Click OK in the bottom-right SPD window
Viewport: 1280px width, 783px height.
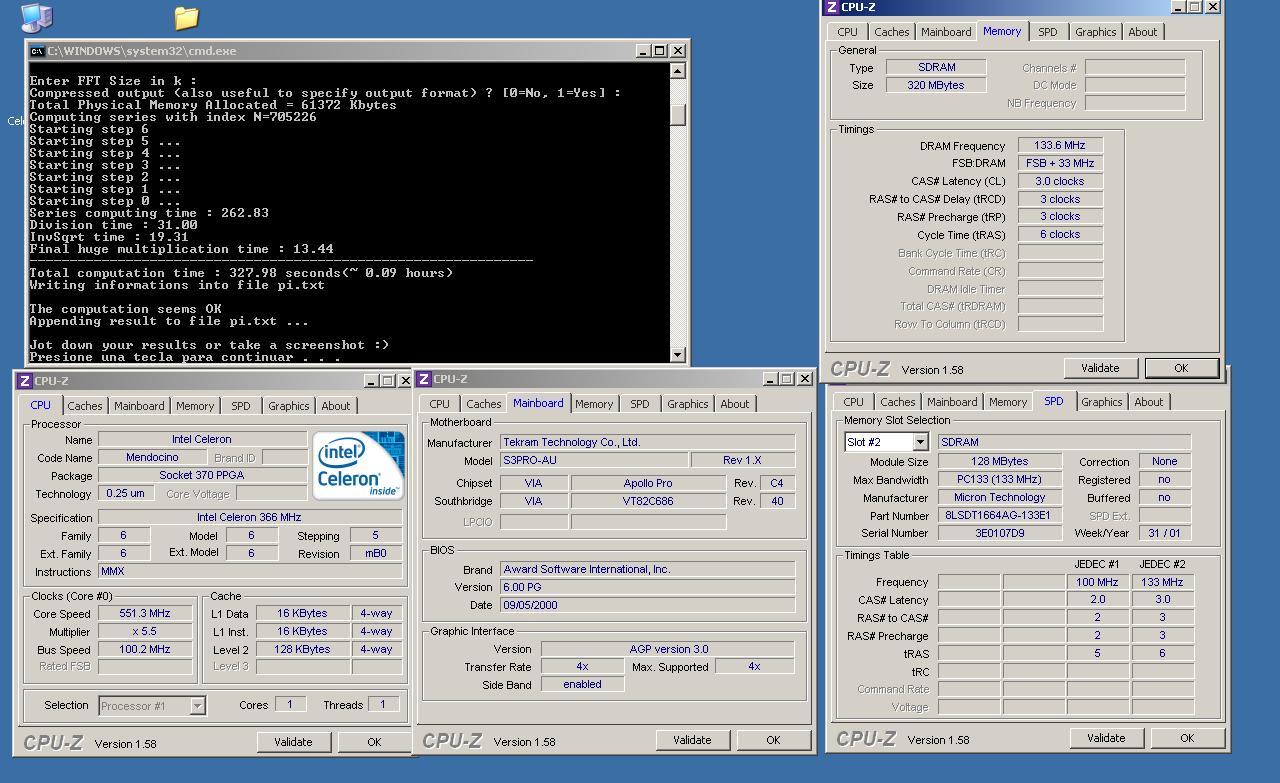tap(1187, 738)
